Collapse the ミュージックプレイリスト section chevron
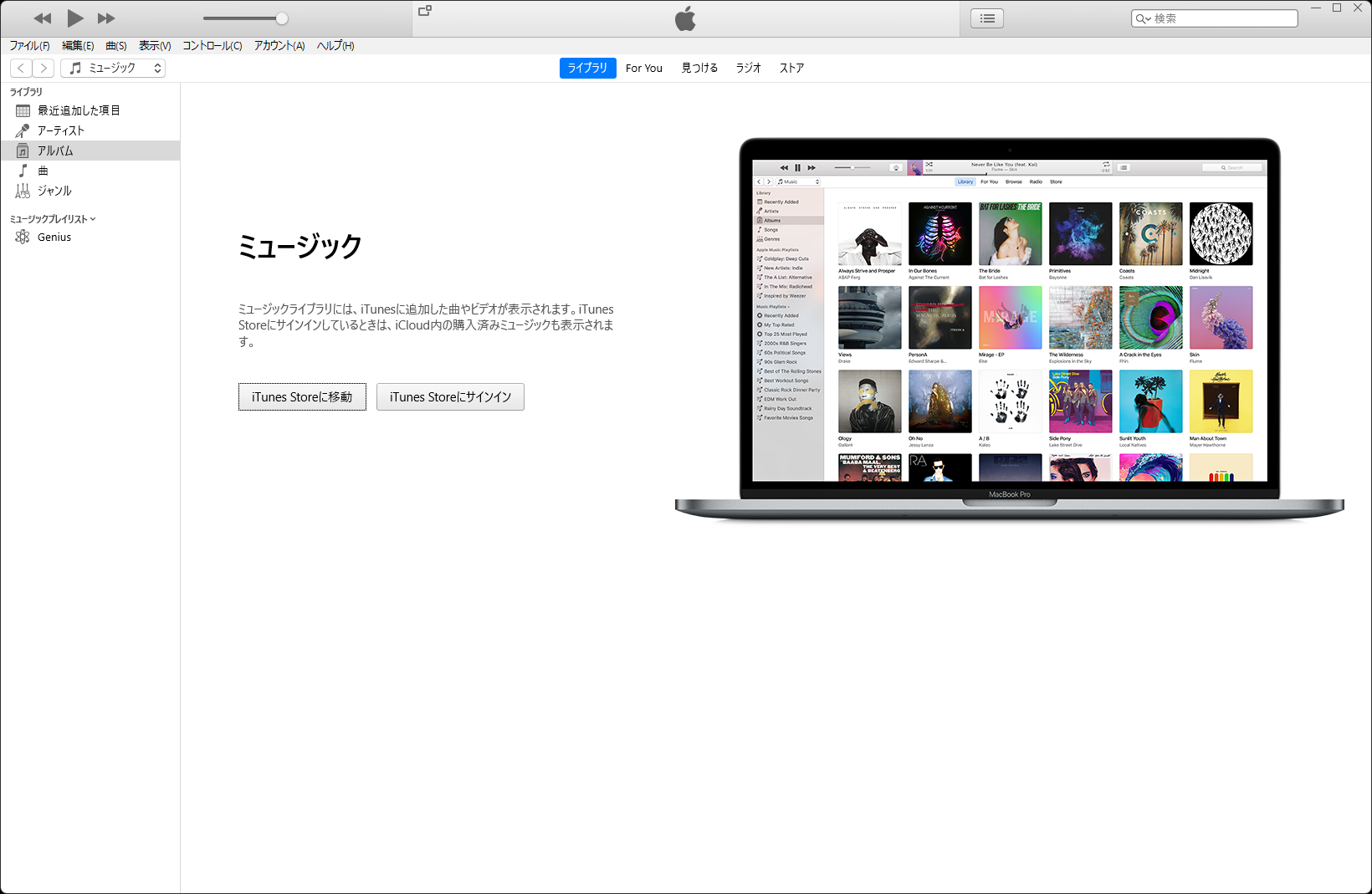The height and width of the screenshot is (894, 1372). pyautogui.click(x=92, y=218)
